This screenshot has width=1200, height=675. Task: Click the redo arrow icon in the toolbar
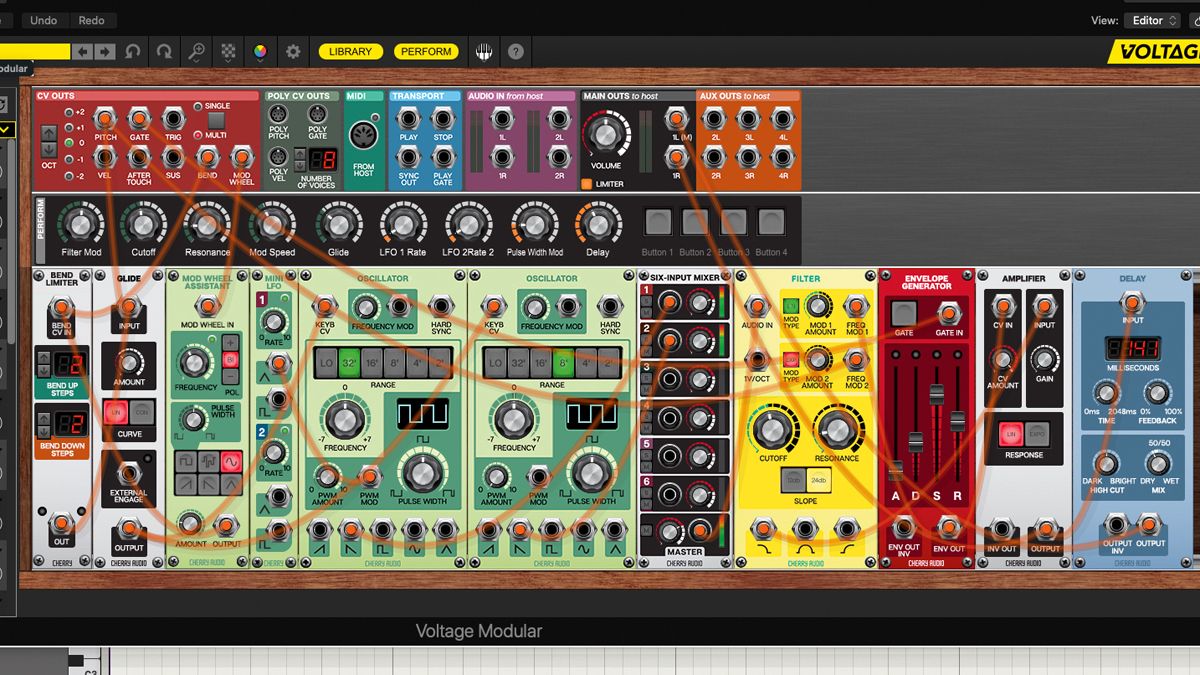(164, 50)
